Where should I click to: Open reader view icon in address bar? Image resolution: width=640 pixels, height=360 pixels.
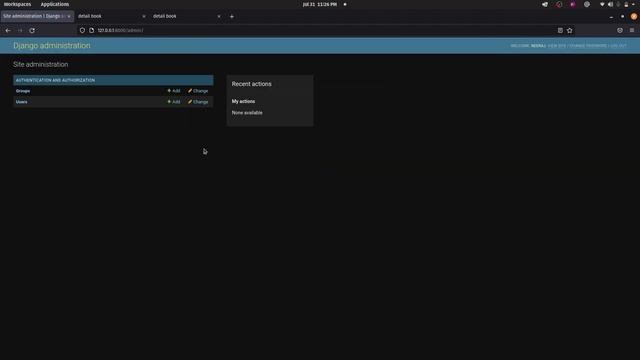[x=560, y=31]
